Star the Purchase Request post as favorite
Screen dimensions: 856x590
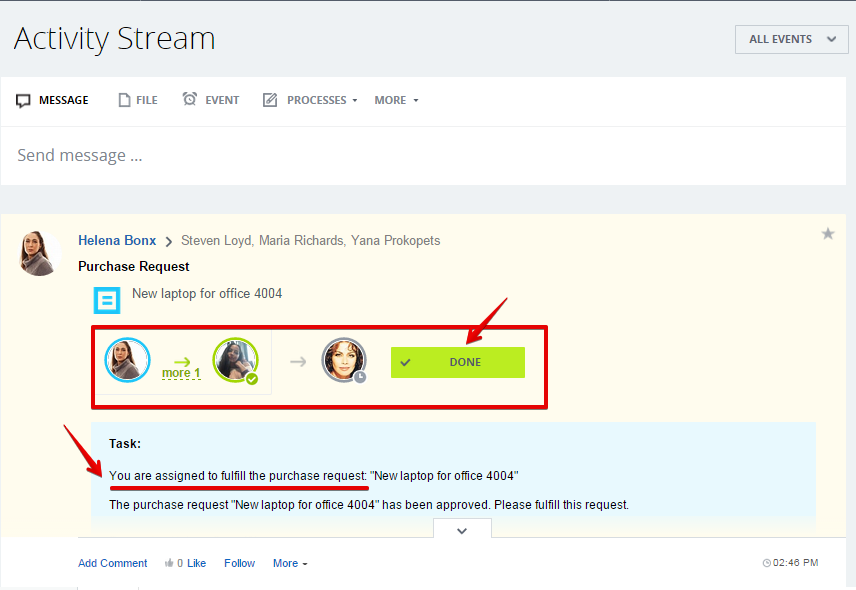tap(828, 234)
